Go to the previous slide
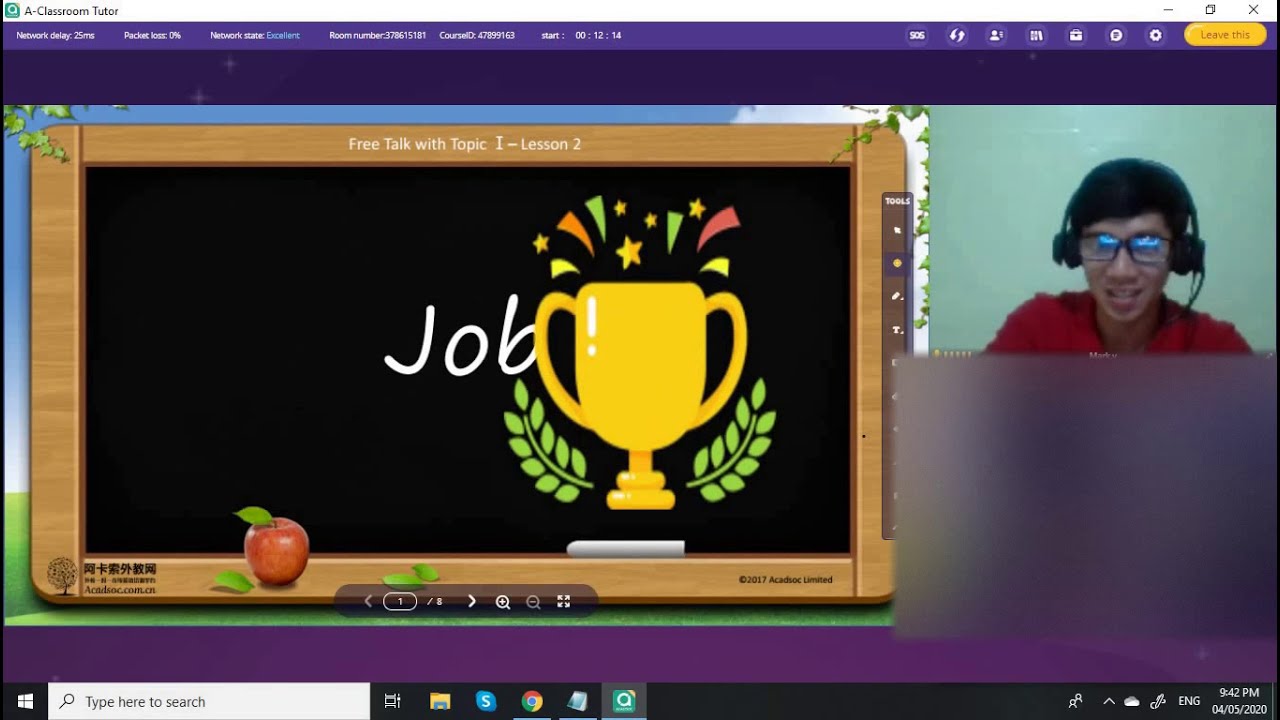This screenshot has height=720, width=1280. pos(368,601)
